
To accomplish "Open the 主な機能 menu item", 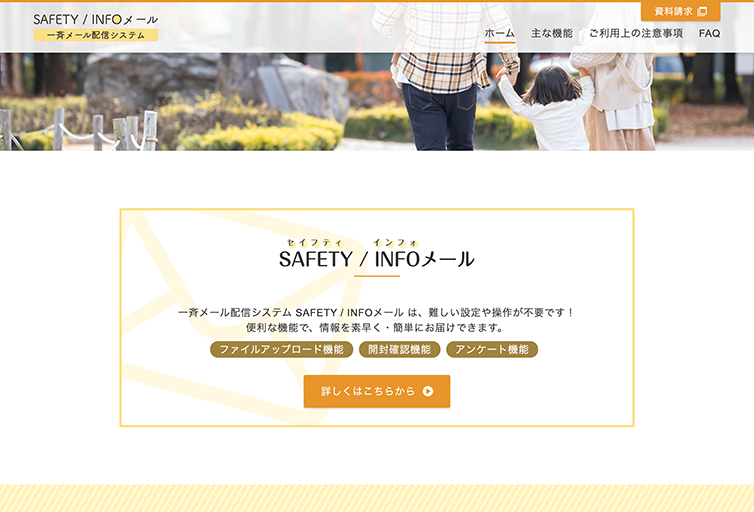I will pyautogui.click(x=552, y=33).
